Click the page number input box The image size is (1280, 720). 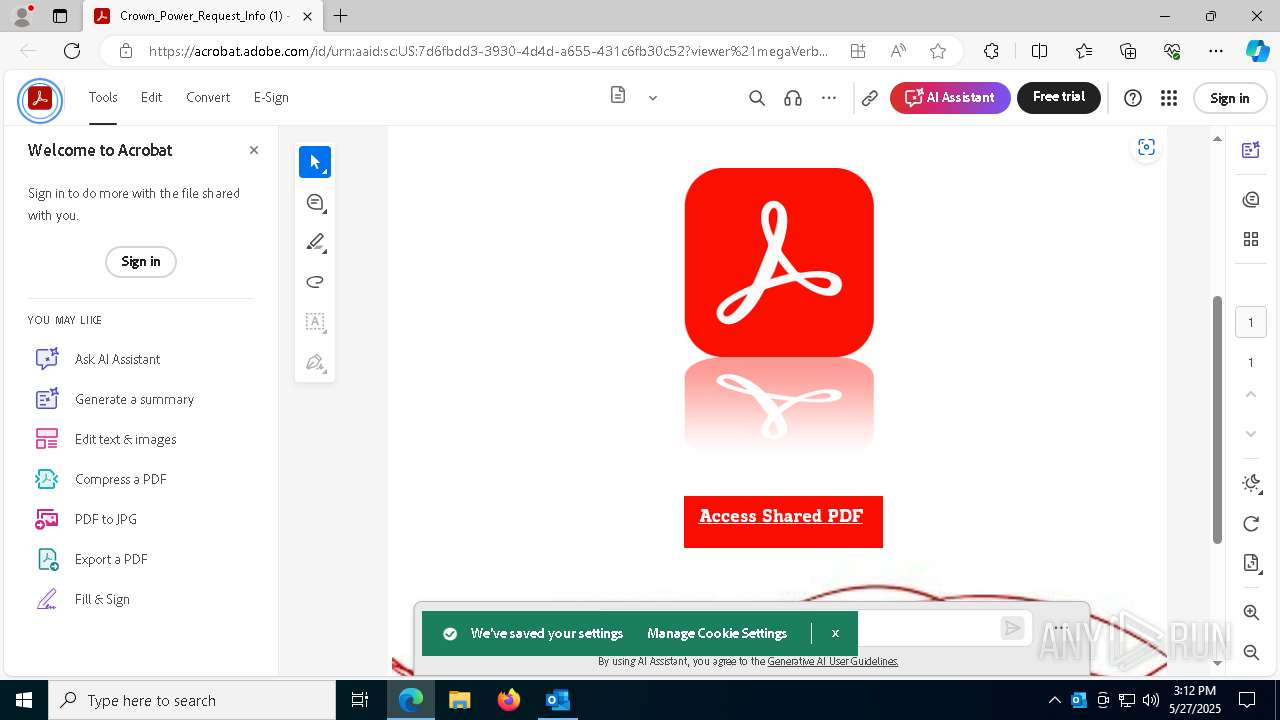1251,322
